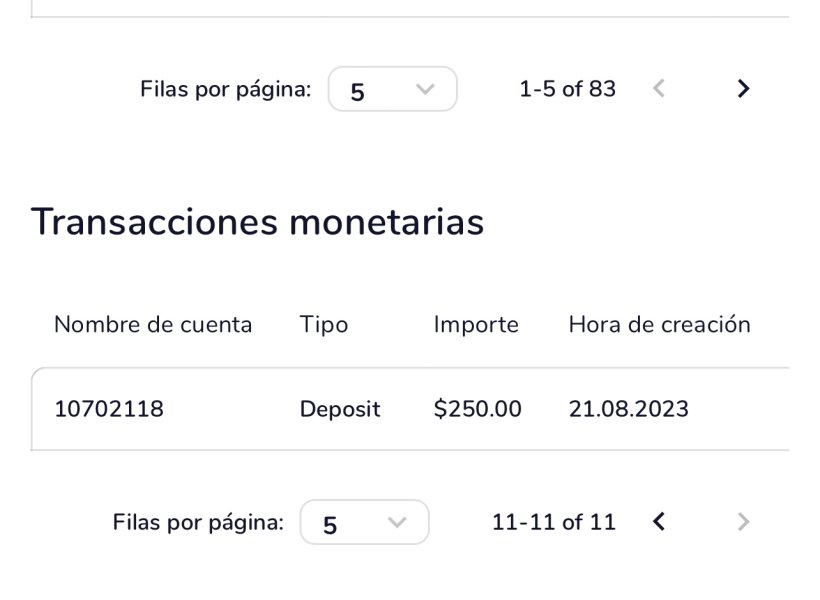Click next page arrow beside 11-11 of 11
Viewport: 820px width, 600px height.
click(743, 522)
